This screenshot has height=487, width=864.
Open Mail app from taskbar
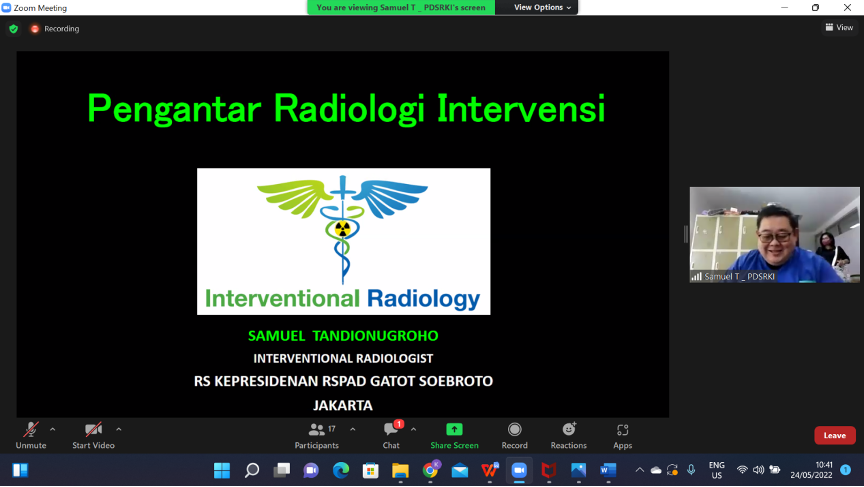click(460, 470)
